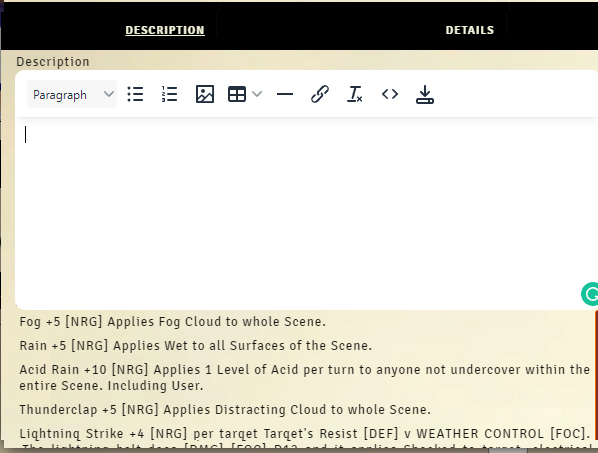This screenshot has height=453, width=598.
Task: Open the Paragraph style dropdown
Action: (72, 94)
